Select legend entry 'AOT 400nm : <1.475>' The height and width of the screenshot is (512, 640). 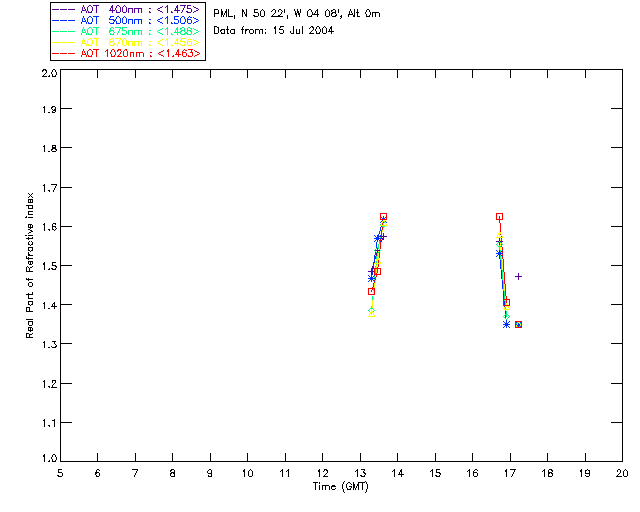128,9
